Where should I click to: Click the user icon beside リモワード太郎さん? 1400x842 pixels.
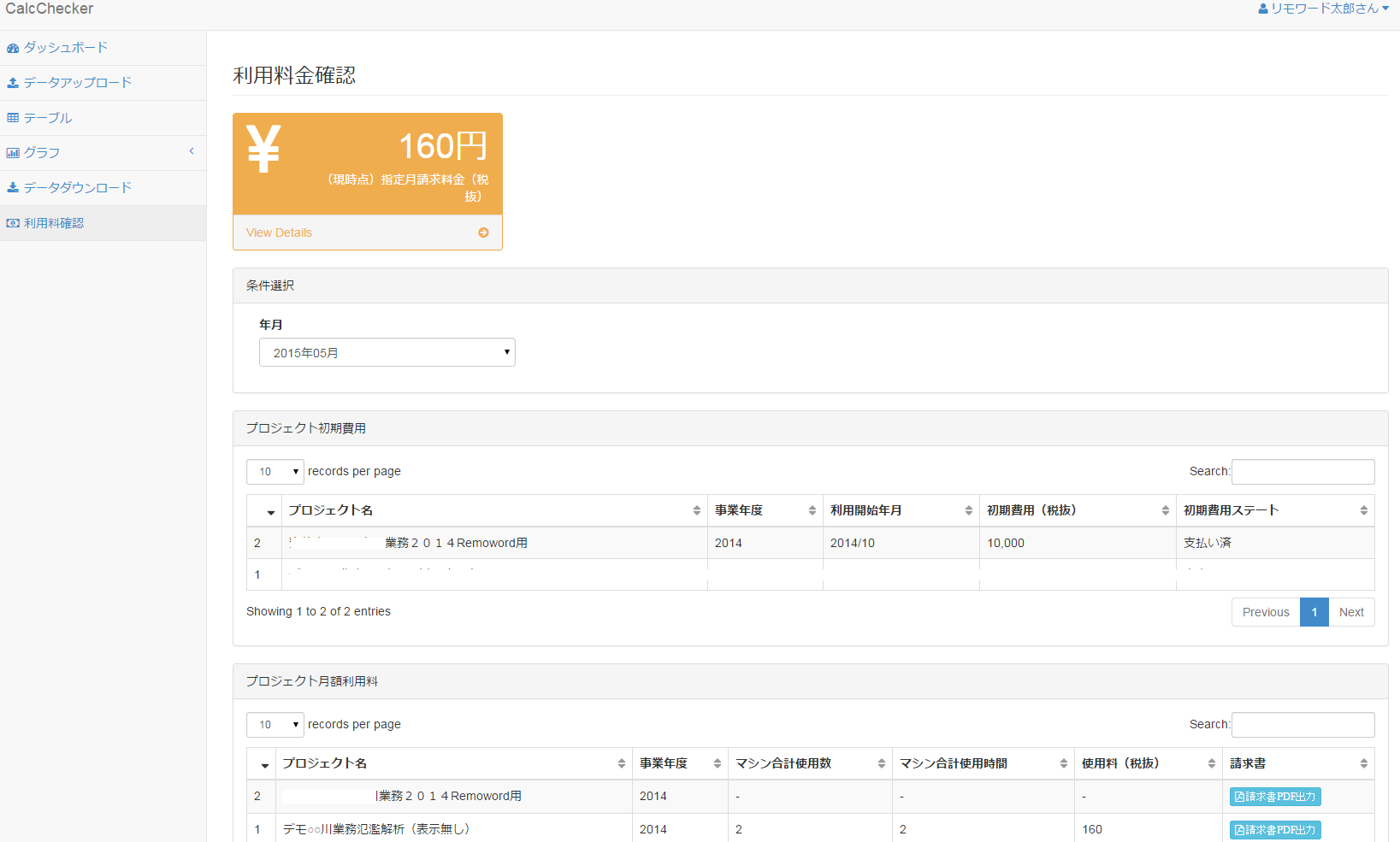coord(1262,9)
